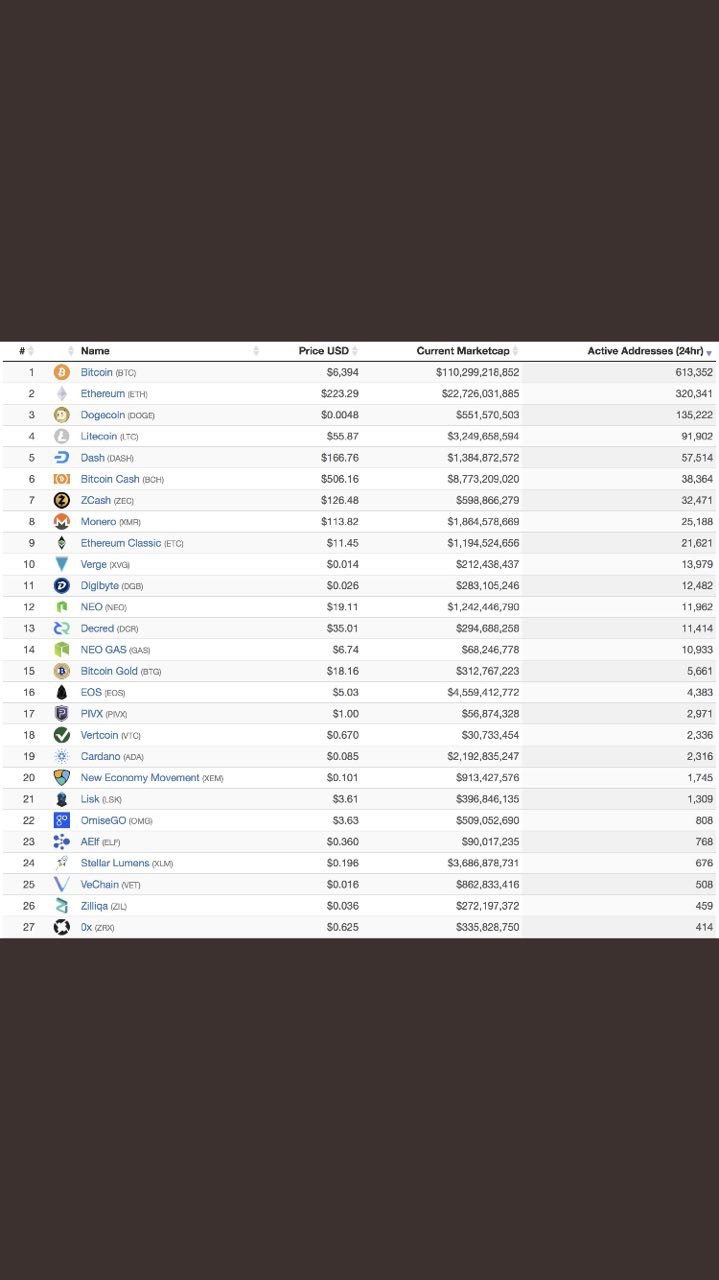
Task: Open the VeChain (VET) link
Action: coord(111,884)
